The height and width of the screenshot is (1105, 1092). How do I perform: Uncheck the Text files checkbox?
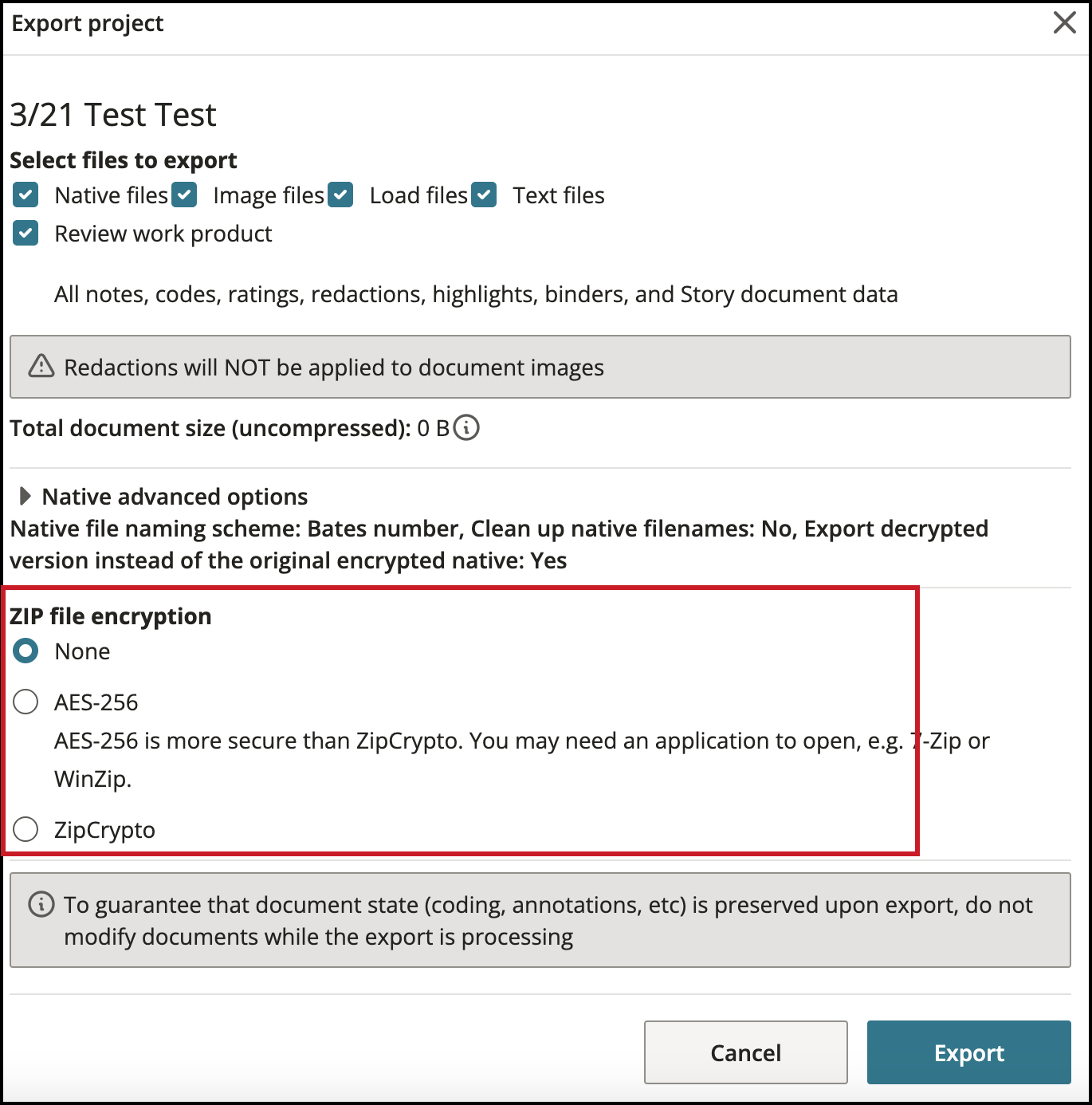(x=484, y=195)
